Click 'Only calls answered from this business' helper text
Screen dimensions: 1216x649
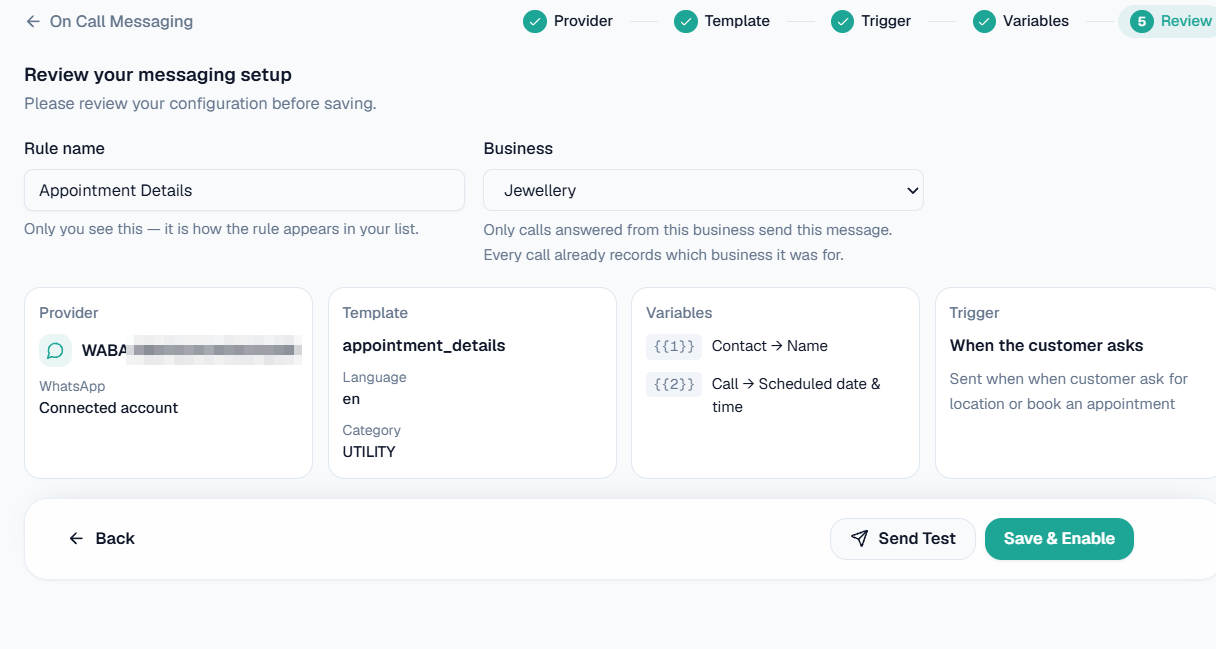tap(688, 242)
